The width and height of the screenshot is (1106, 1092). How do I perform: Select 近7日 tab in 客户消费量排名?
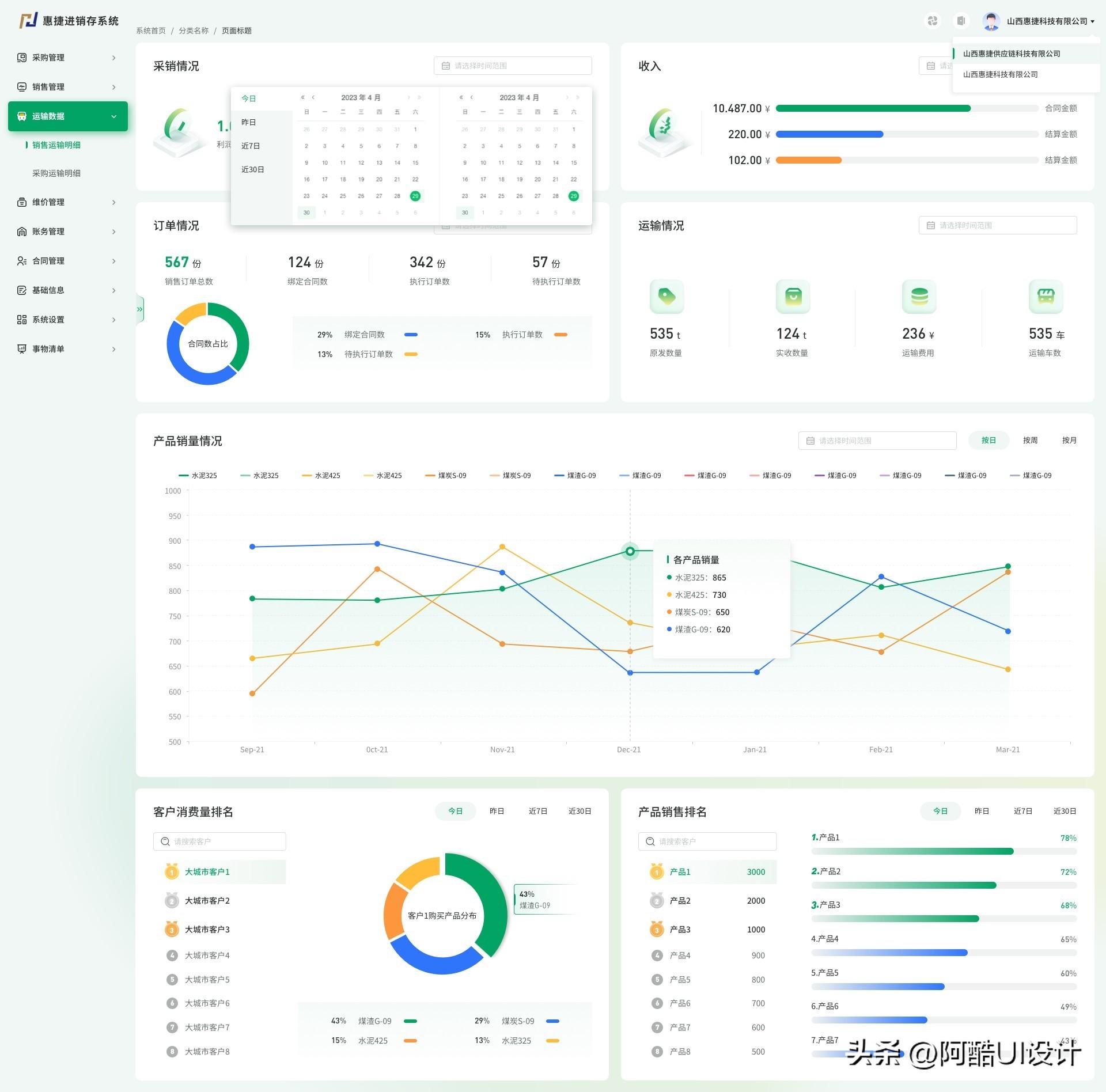pos(538,811)
